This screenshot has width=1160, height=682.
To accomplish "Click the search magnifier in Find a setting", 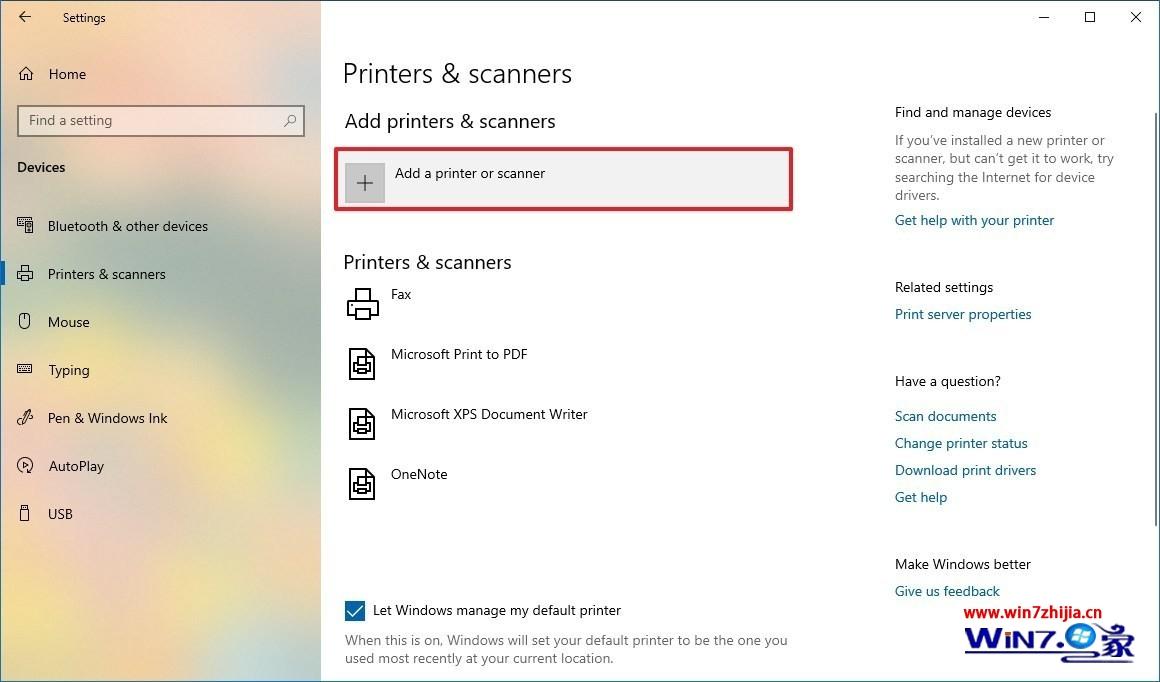I will pyautogui.click(x=290, y=121).
